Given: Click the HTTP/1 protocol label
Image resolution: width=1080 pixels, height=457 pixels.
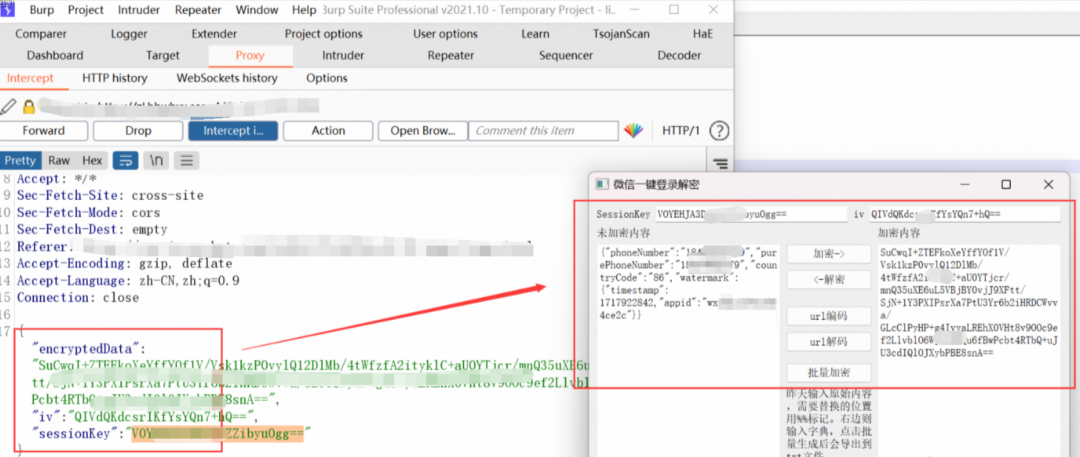Looking at the screenshot, I should (x=681, y=131).
